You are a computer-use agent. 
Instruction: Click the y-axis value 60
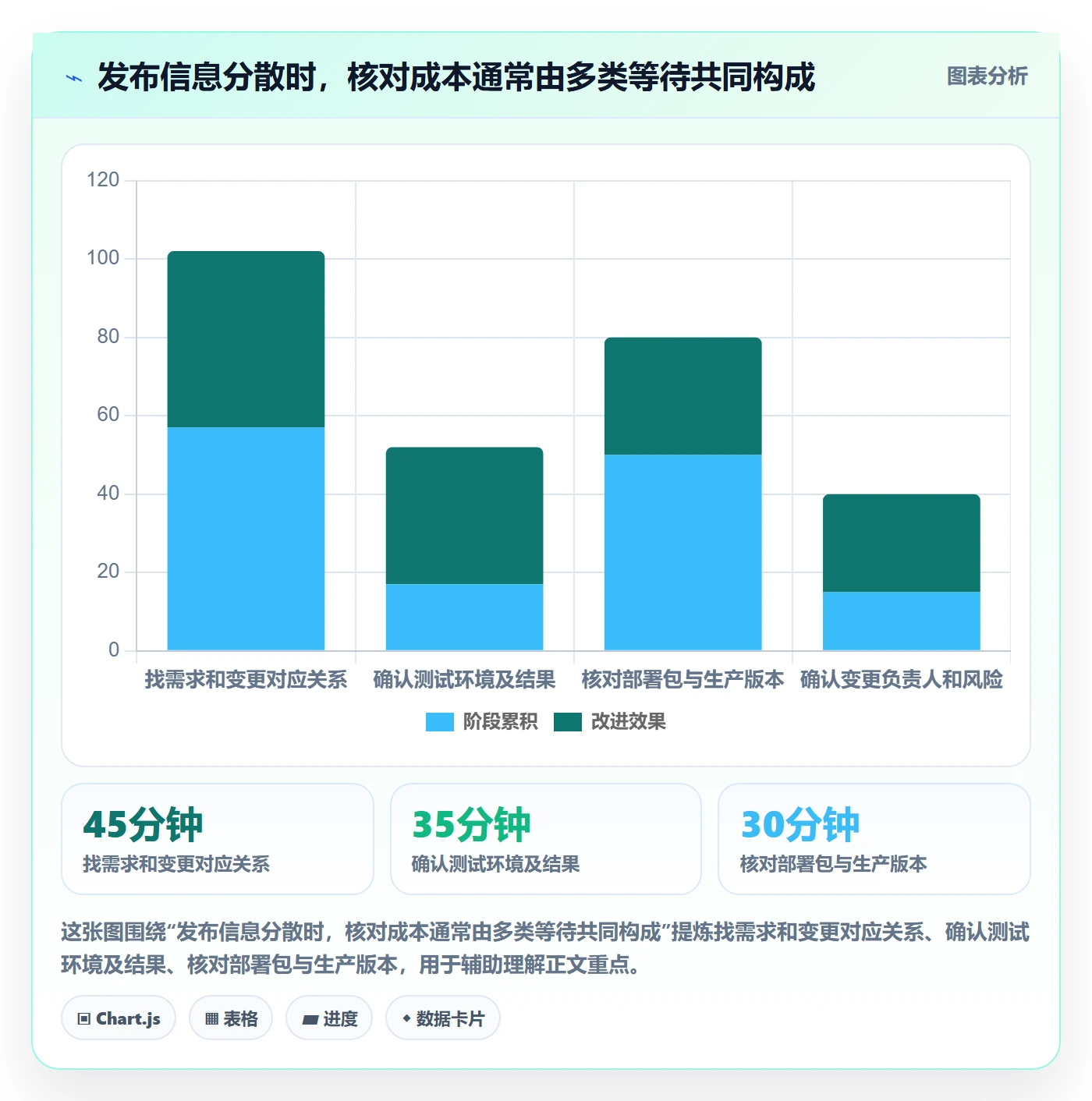108,415
